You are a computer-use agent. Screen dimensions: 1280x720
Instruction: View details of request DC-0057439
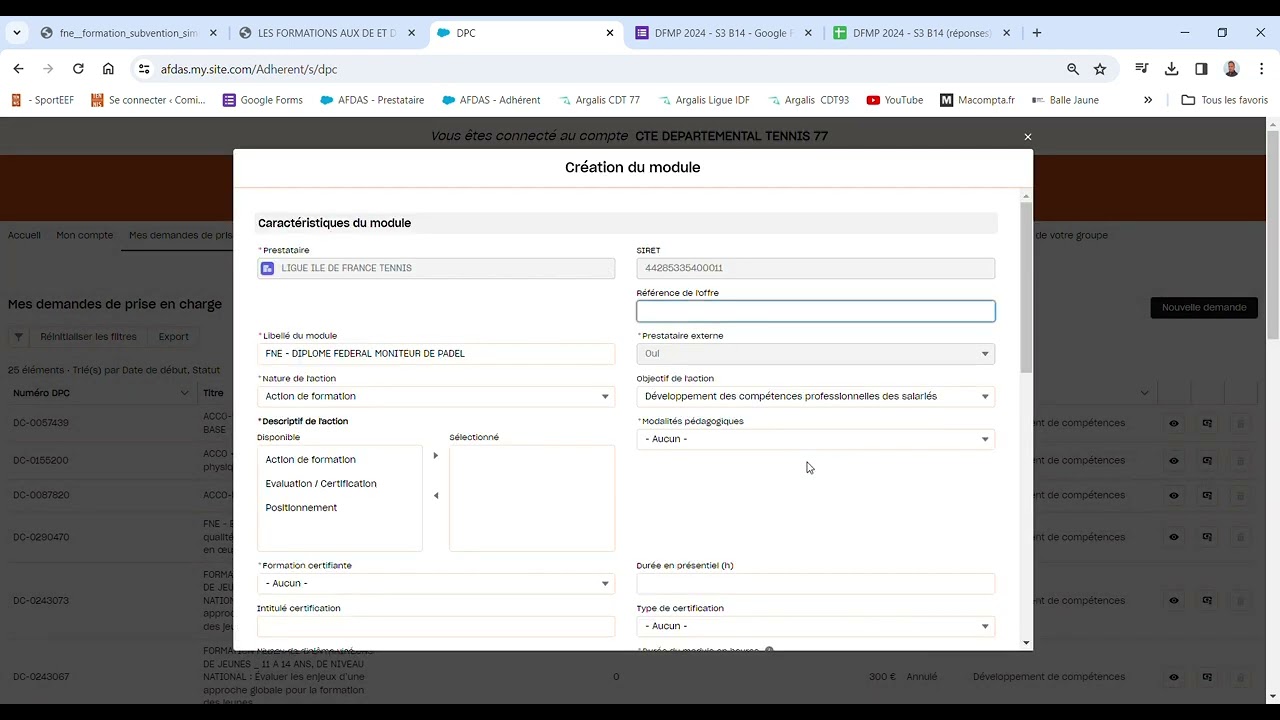click(x=1174, y=423)
